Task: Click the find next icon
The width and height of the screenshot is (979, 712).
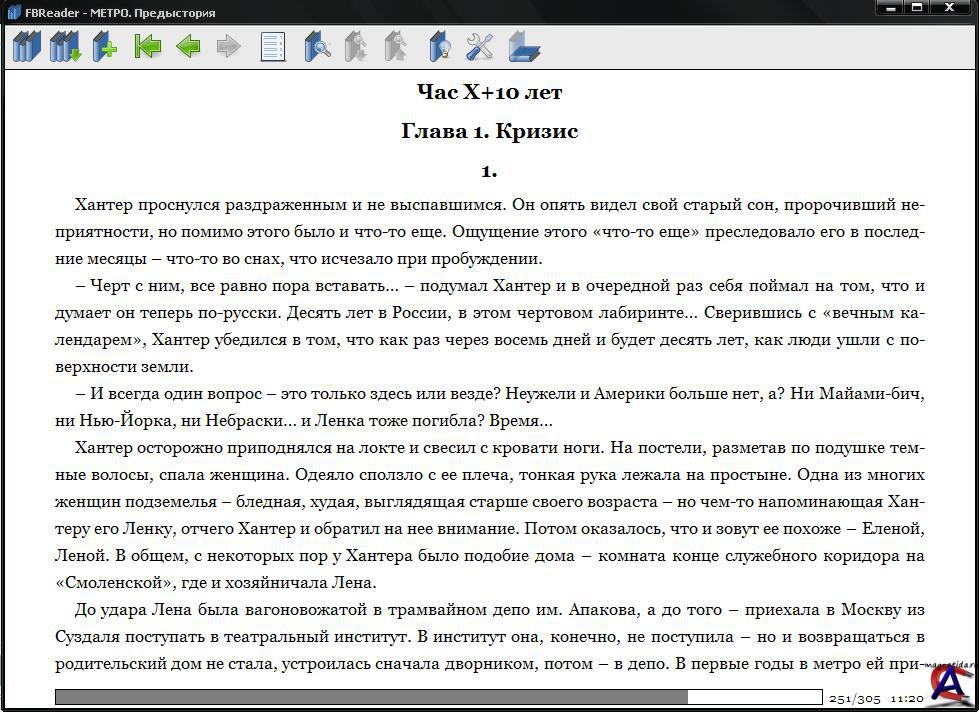Action: 397,47
